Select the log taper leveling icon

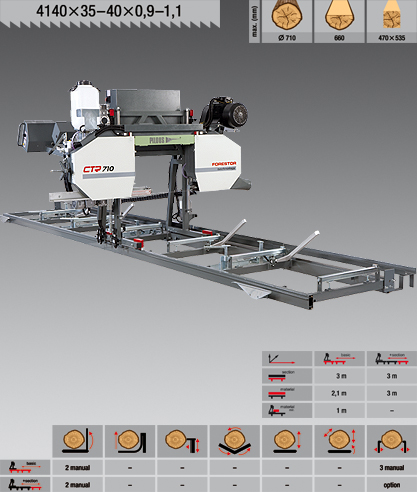click(x=339, y=441)
